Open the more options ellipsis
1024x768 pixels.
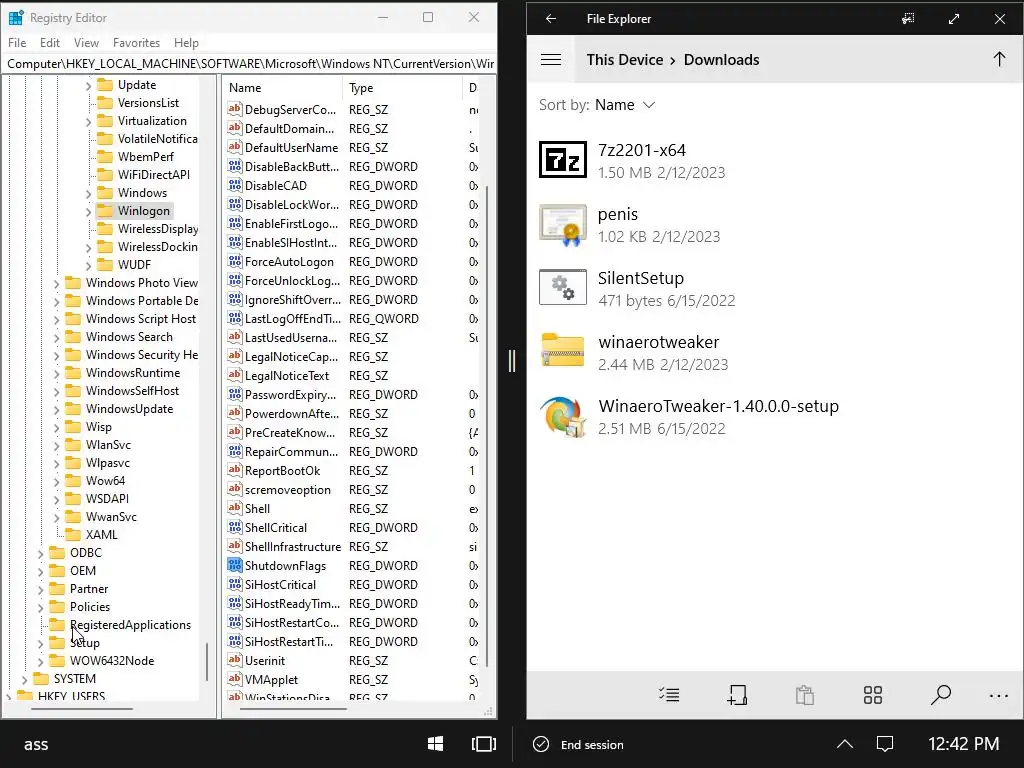(x=999, y=696)
